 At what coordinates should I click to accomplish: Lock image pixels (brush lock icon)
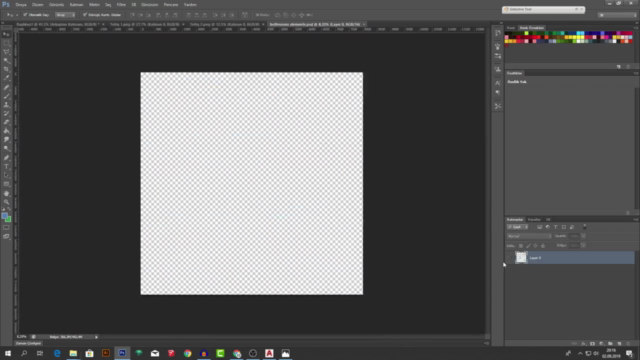click(x=528, y=246)
